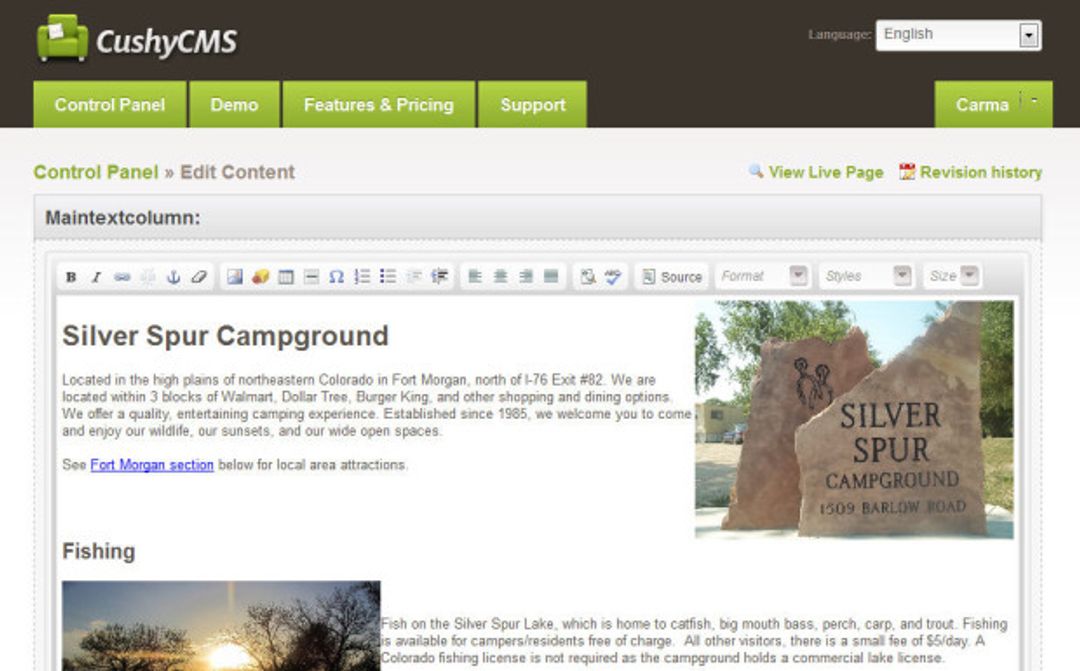Switch to the Demo tab

[234, 104]
